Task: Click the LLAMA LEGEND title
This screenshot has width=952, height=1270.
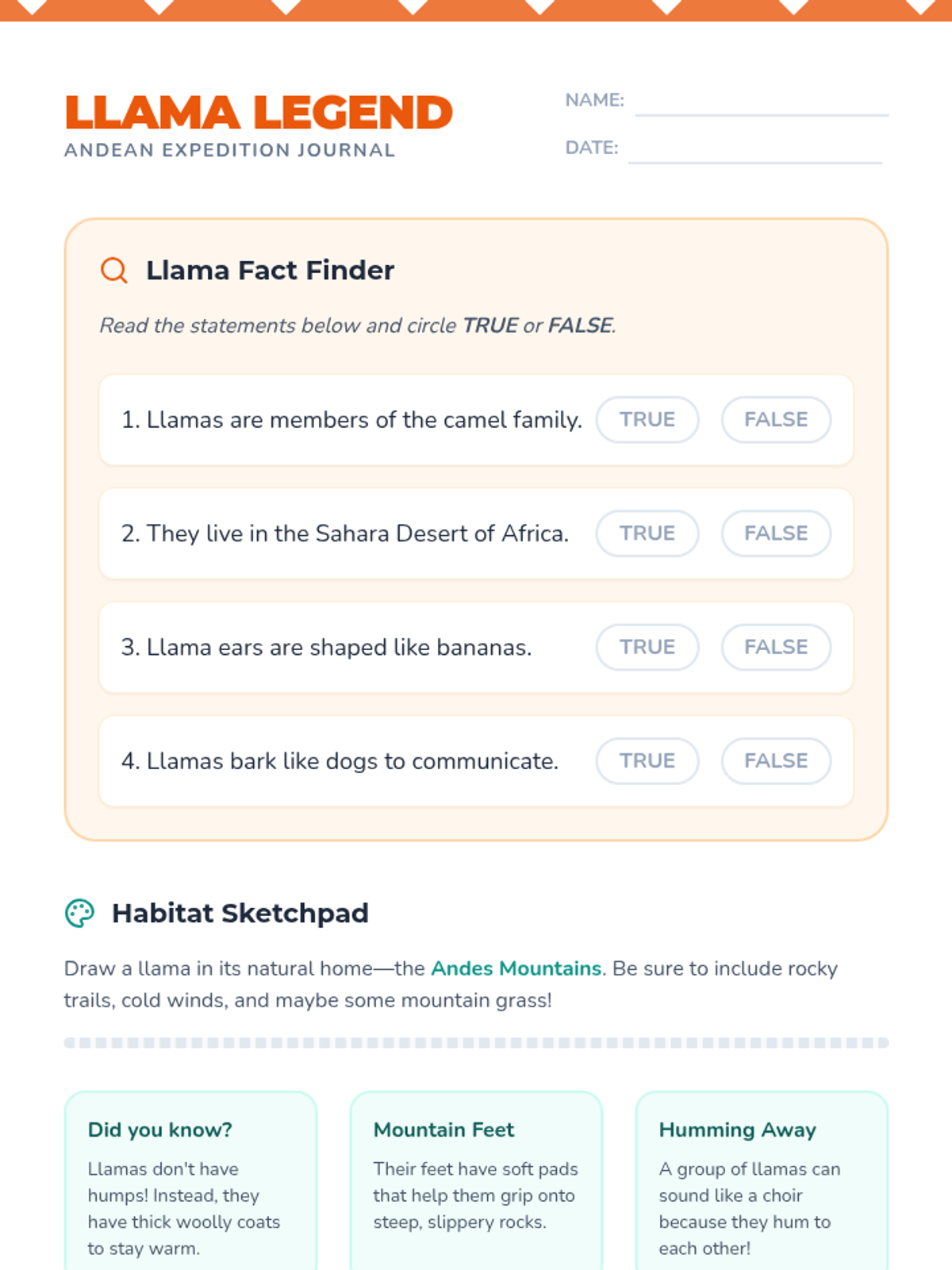Action: coord(258,112)
